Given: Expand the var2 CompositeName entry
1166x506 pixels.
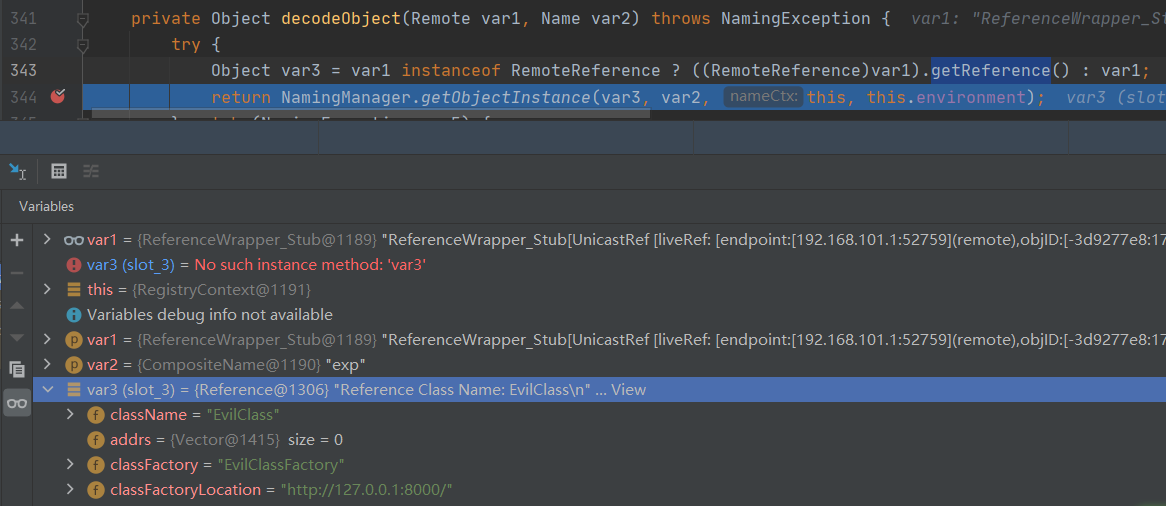Looking at the screenshot, I should pos(47,365).
